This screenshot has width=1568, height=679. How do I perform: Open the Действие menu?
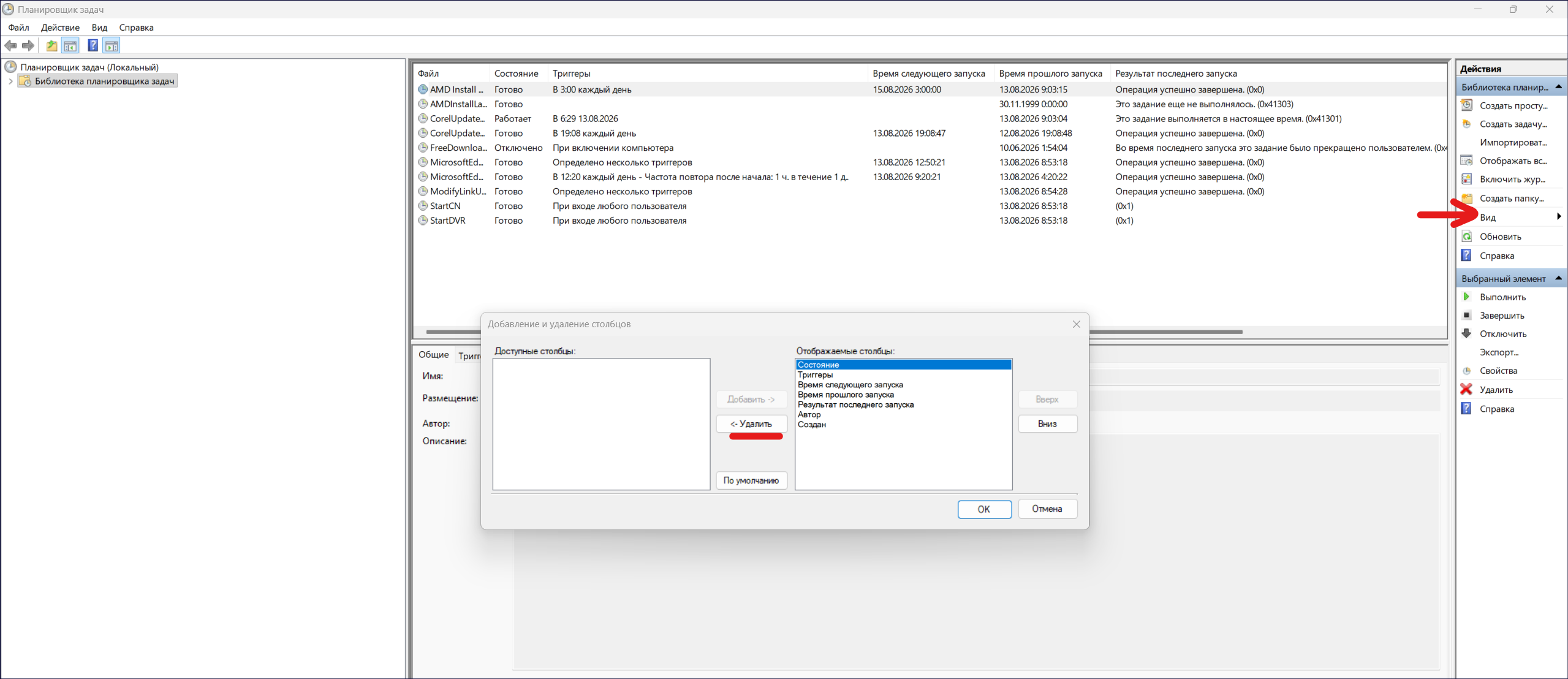click(x=60, y=28)
